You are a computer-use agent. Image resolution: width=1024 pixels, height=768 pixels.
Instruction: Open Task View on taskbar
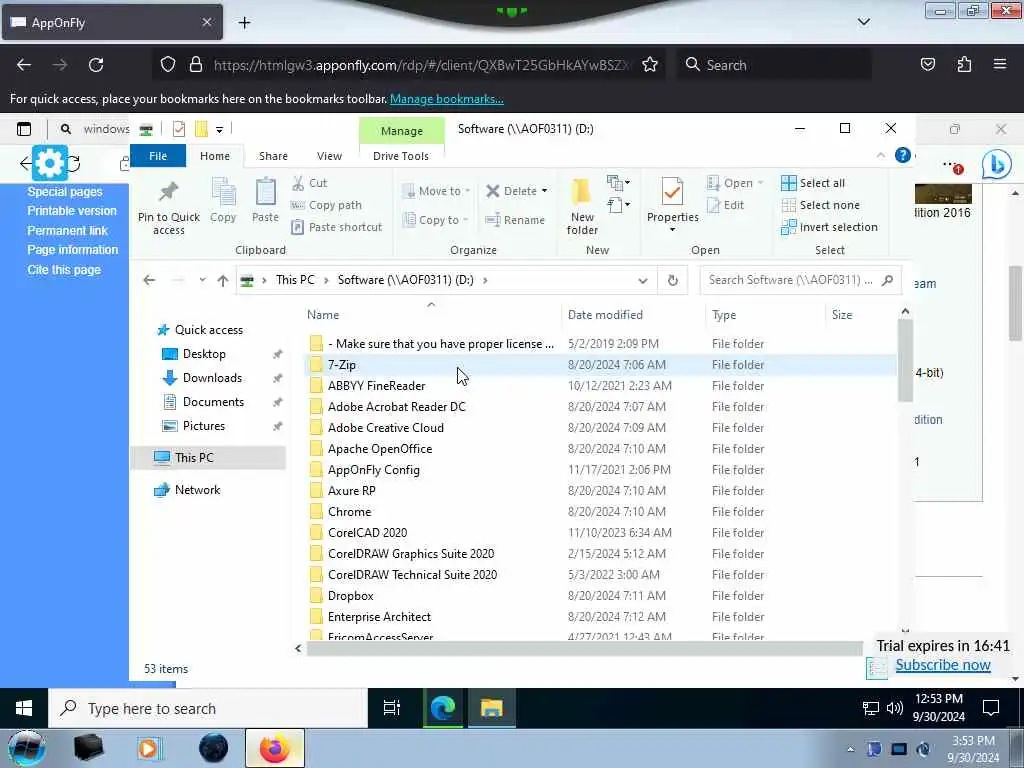click(x=392, y=709)
